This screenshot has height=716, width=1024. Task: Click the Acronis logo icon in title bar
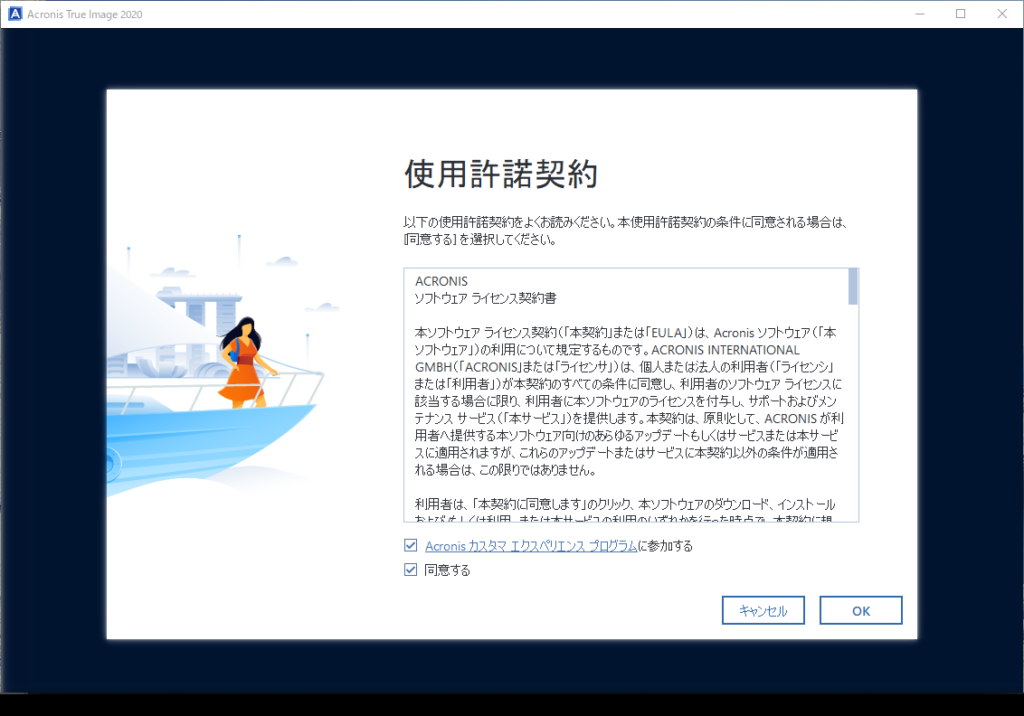pos(14,14)
